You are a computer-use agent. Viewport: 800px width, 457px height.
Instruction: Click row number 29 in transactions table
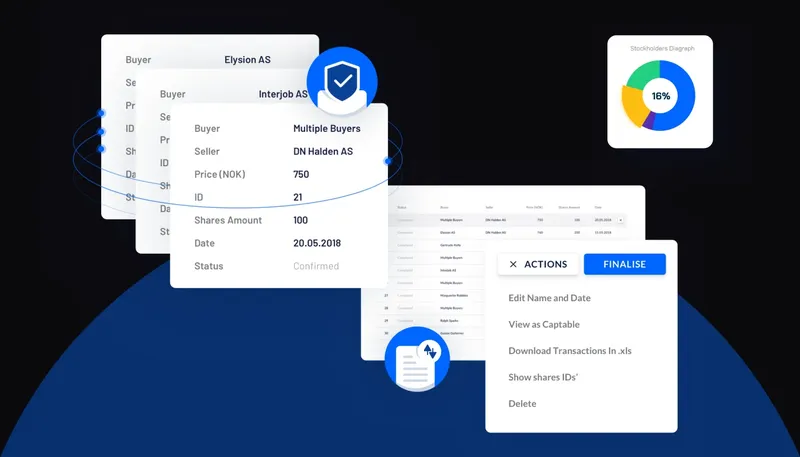coord(386,321)
